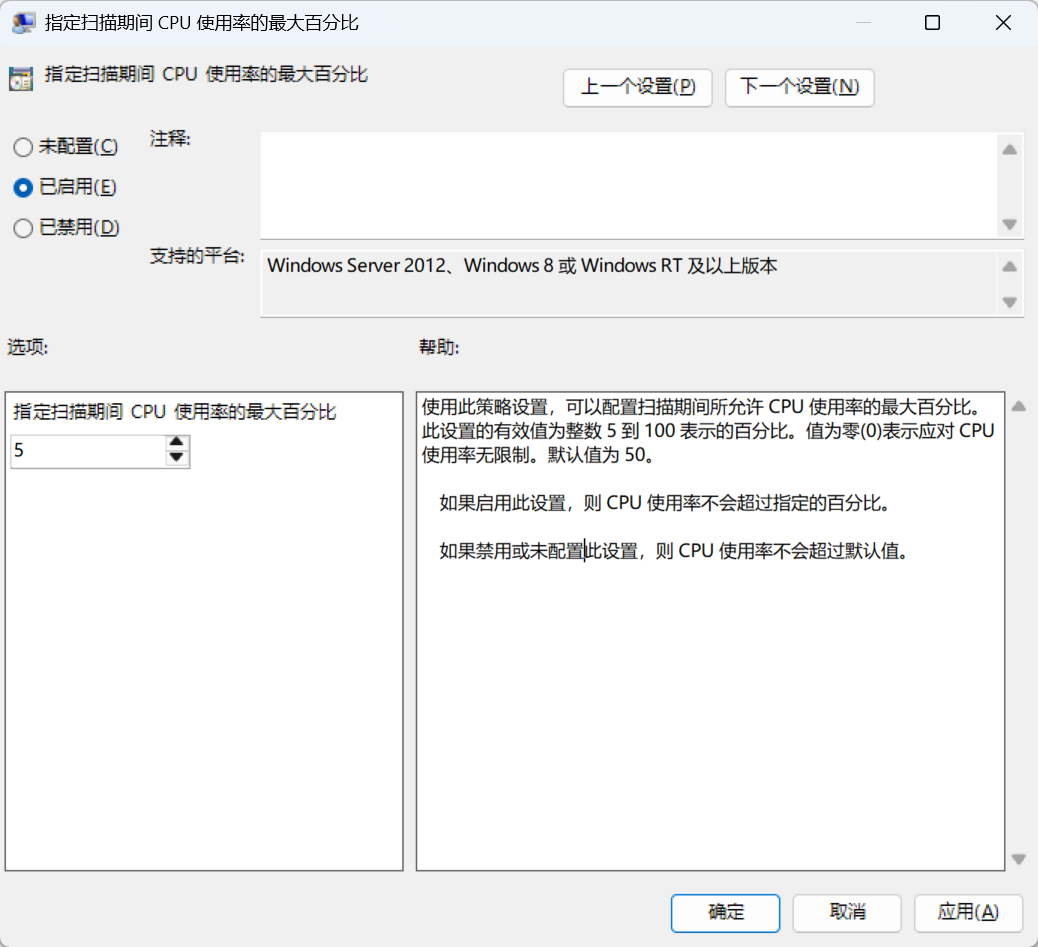This screenshot has width=1038, height=947.
Task: Click the policy setting icon beside the heading
Action: [21, 79]
